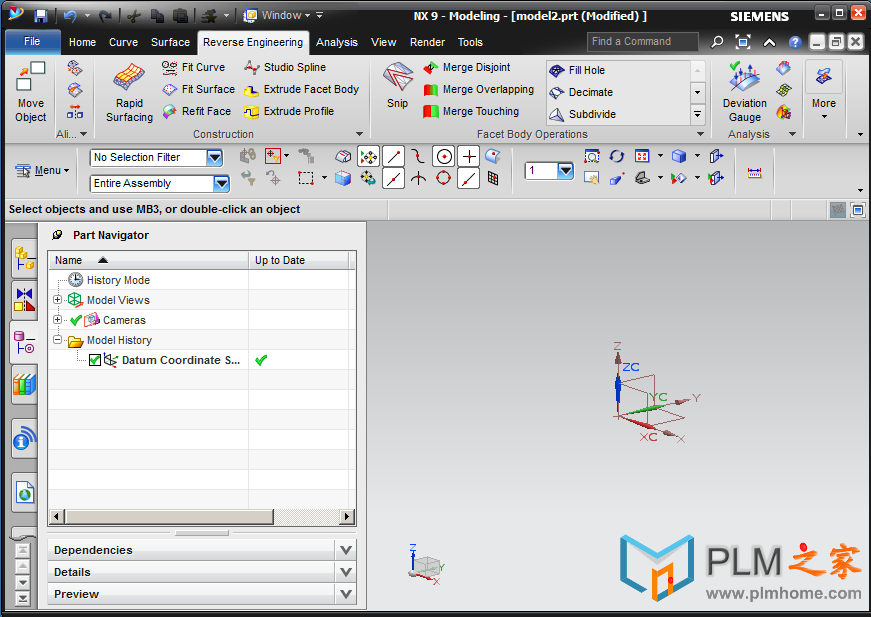871x617 pixels.
Task: Toggle the Enable Snap Point button
Action: pos(368,157)
